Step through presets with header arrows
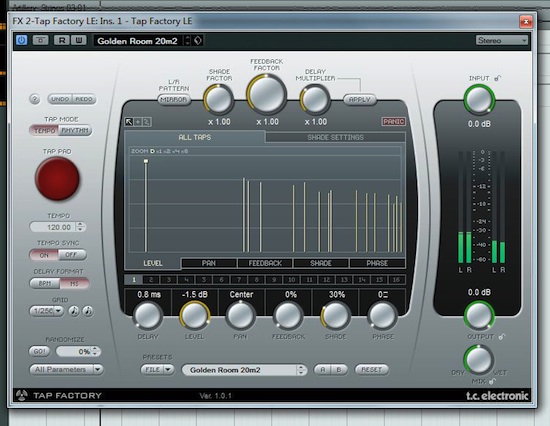Image resolution: width=550 pixels, height=426 pixels. pyautogui.click(x=188, y=41)
